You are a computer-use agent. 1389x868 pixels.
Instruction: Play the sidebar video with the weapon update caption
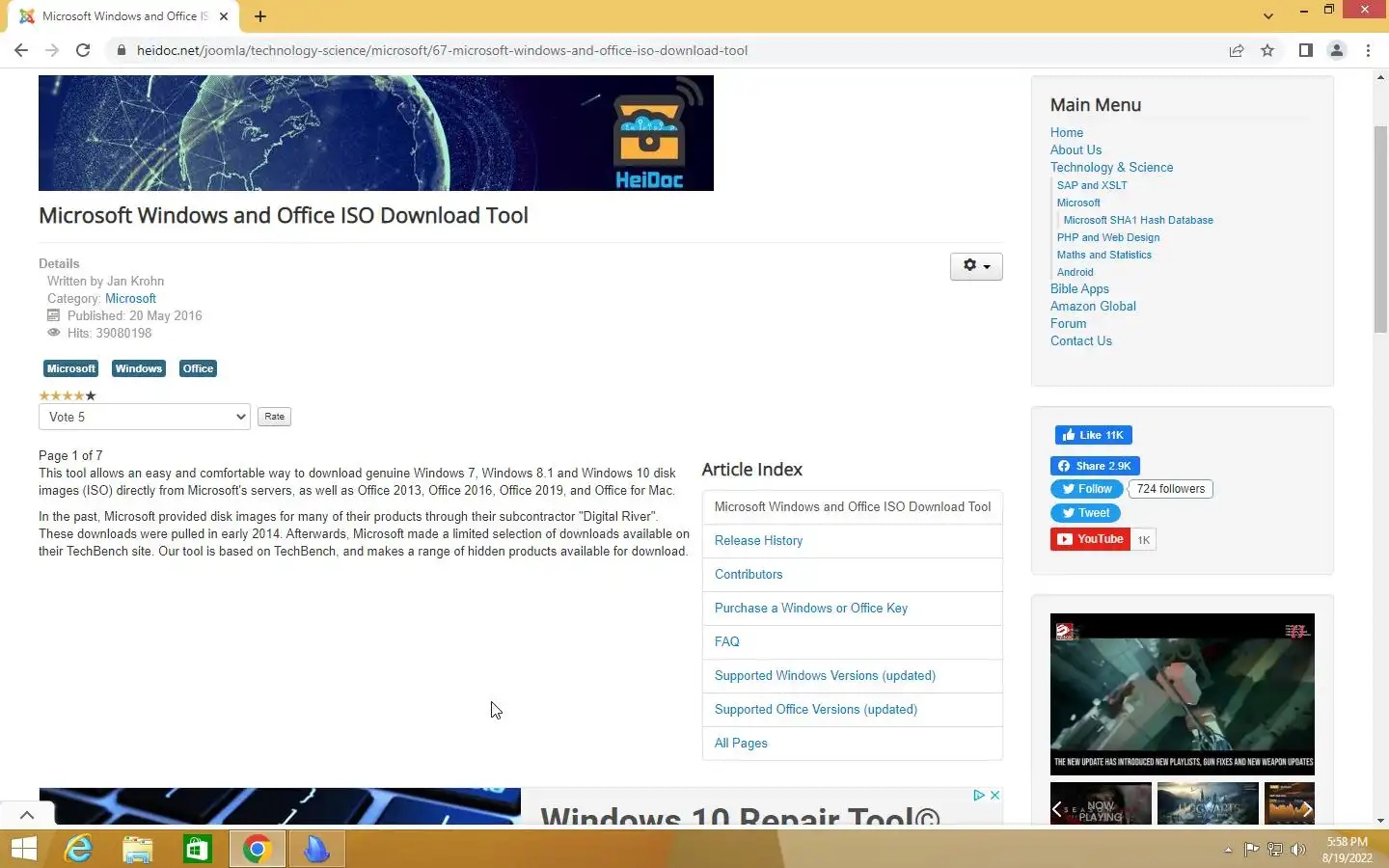pyautogui.click(x=1183, y=694)
